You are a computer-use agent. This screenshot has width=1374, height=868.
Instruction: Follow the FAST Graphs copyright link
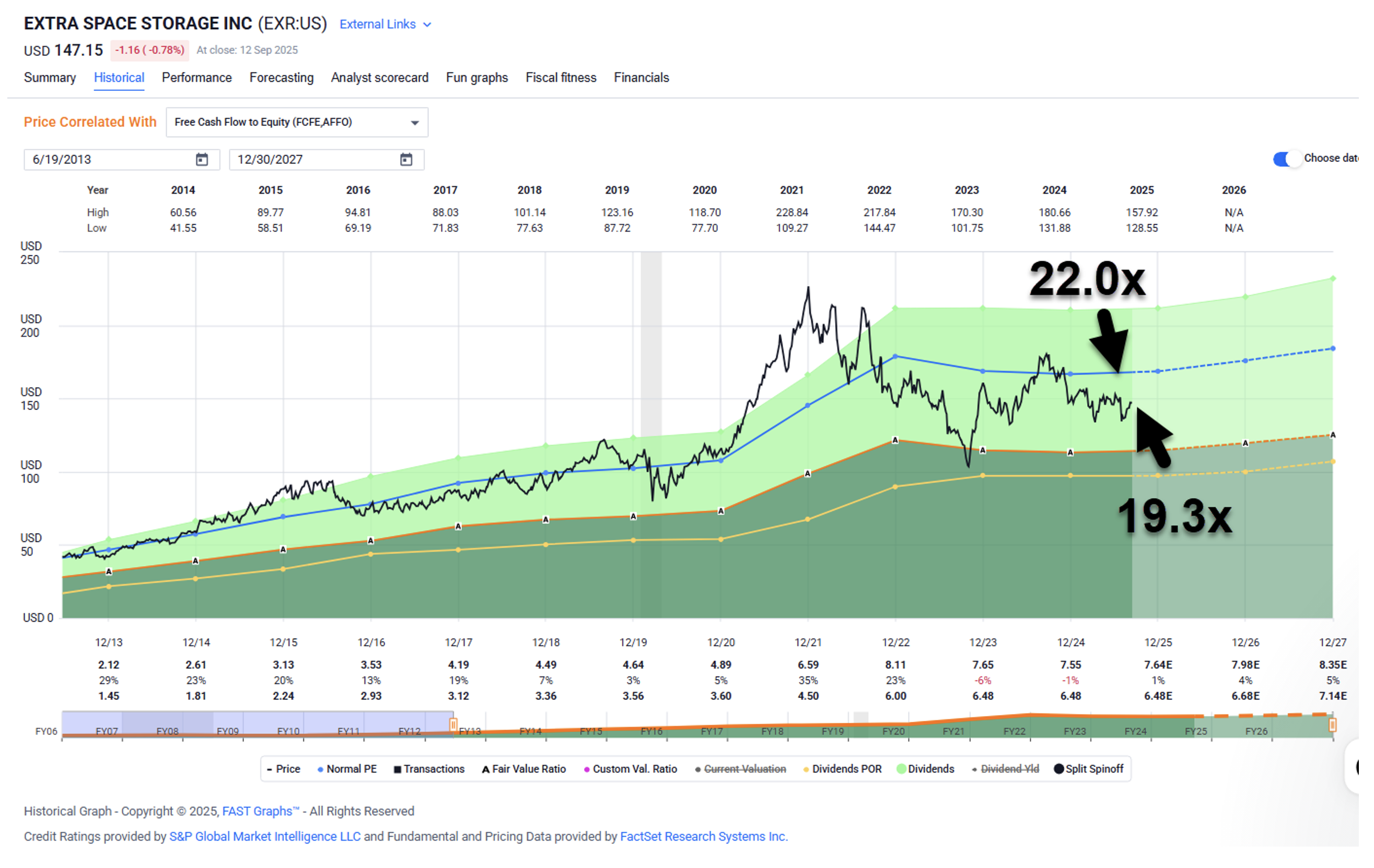(x=260, y=812)
